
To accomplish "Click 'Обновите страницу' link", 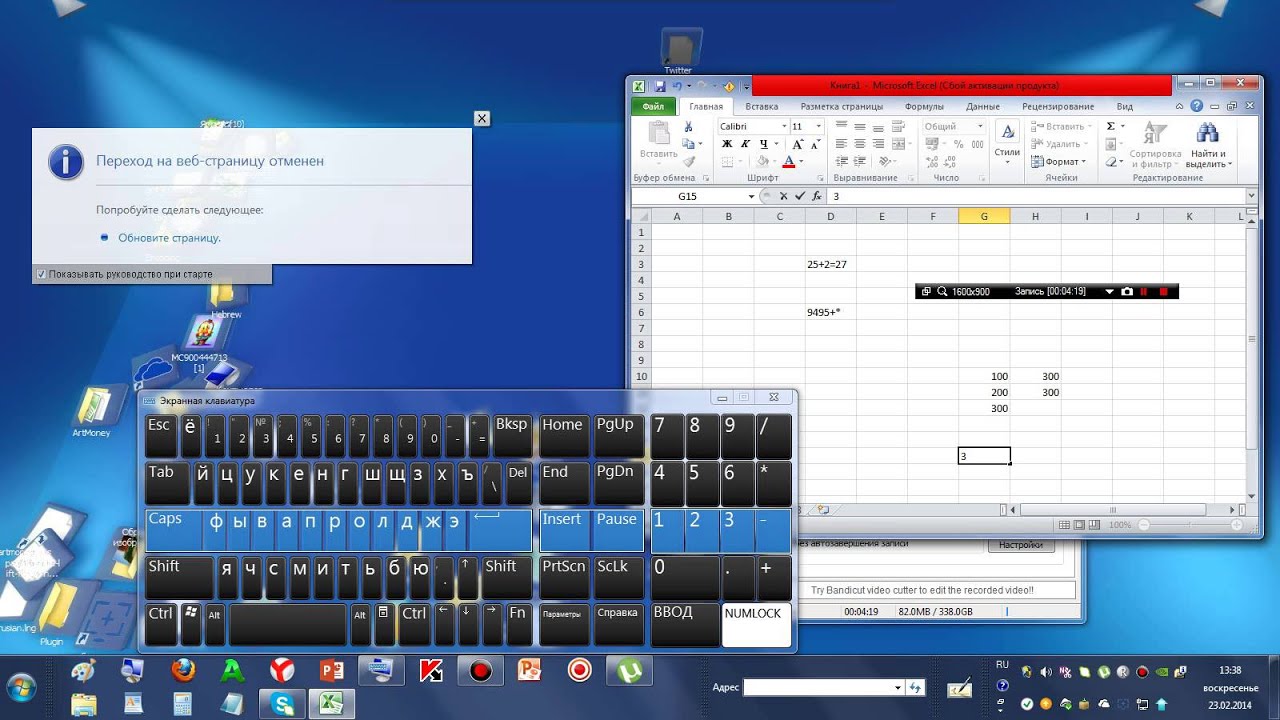I will [x=169, y=238].
